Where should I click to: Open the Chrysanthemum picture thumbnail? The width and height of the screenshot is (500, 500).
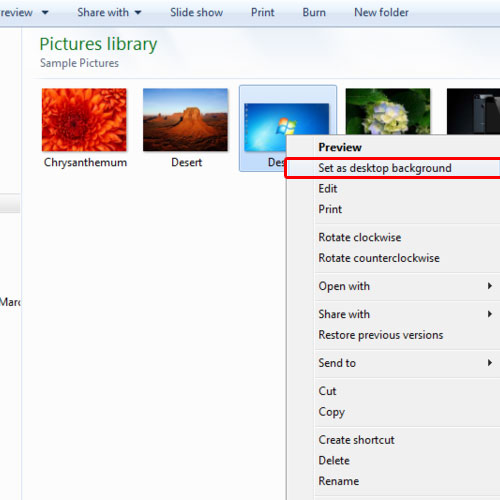pos(84,120)
